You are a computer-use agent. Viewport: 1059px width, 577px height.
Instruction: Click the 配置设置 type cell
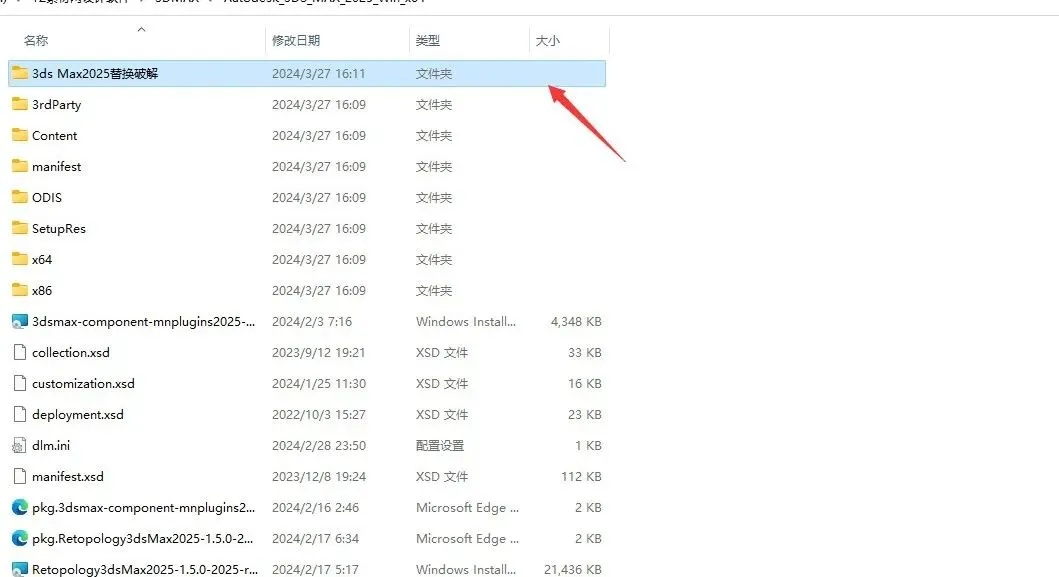coord(440,446)
